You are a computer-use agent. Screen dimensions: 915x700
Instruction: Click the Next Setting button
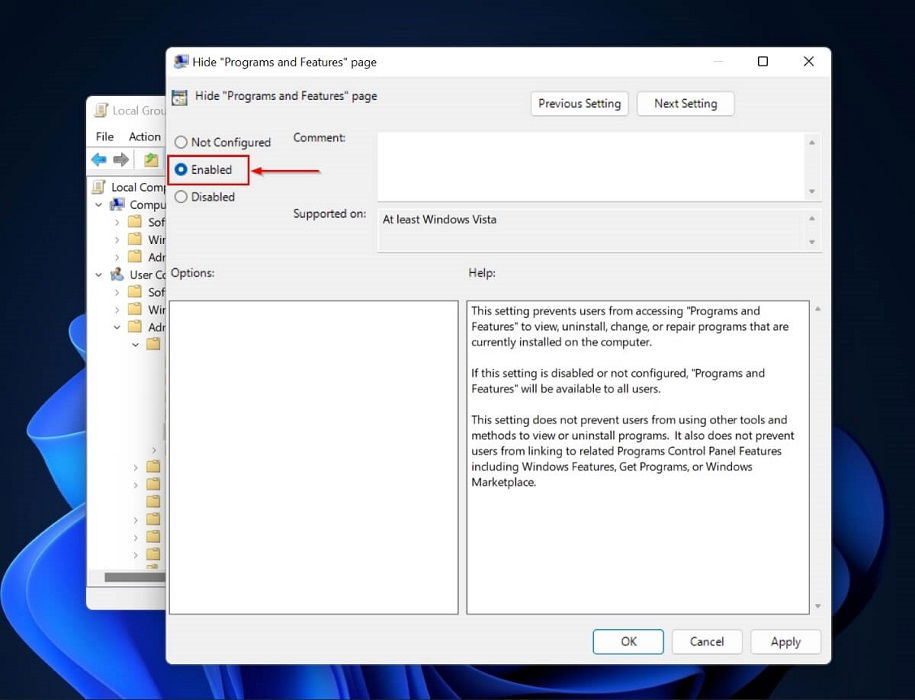685,103
